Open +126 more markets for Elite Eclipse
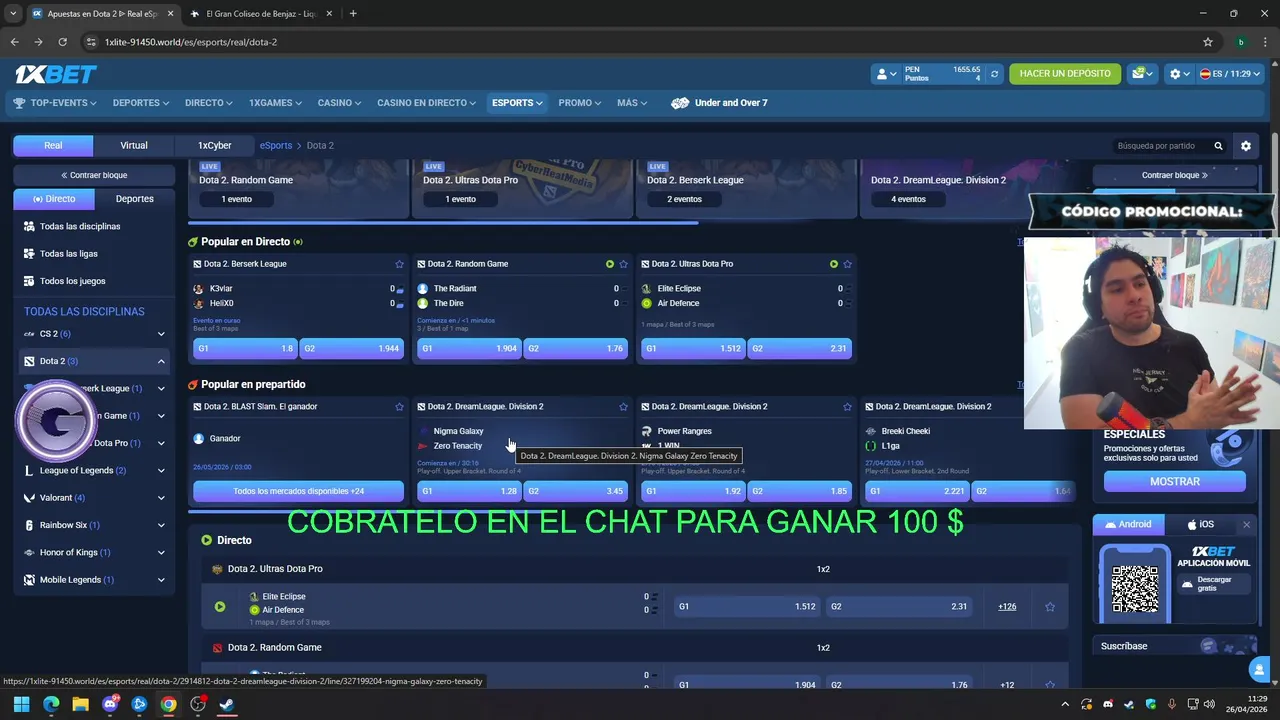Screen dimensions: 1280x720 (1007, 606)
